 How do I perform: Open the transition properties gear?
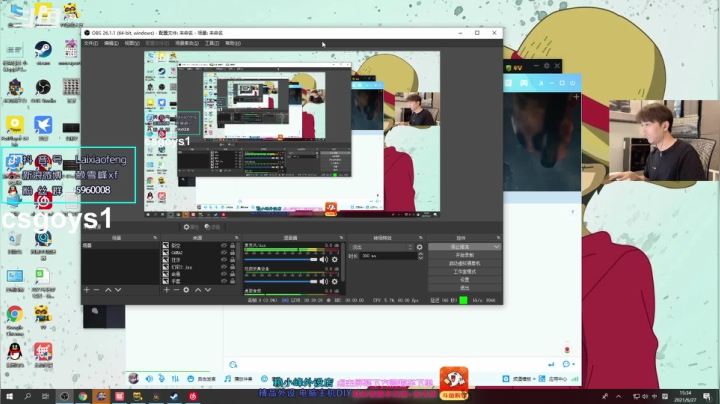point(419,247)
